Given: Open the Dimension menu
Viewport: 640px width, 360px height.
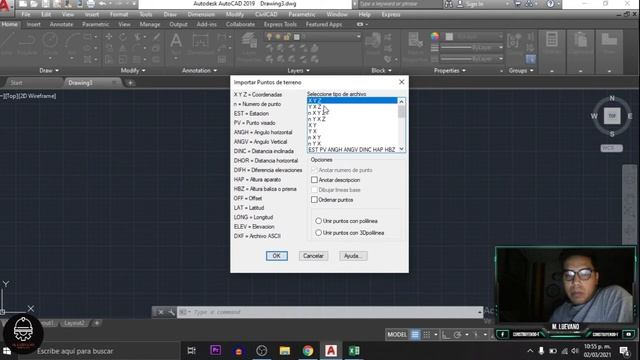Looking at the screenshot, I should point(201,14).
